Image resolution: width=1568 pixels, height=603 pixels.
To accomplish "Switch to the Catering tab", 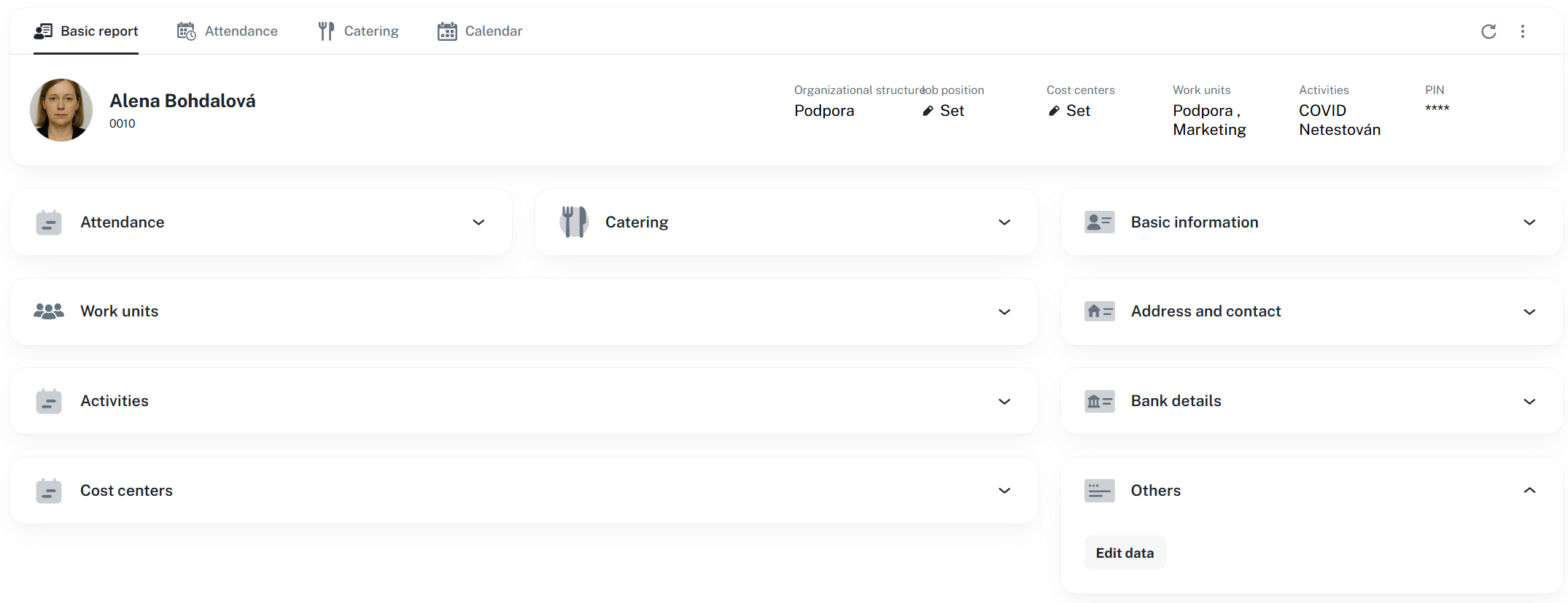I will 359,31.
